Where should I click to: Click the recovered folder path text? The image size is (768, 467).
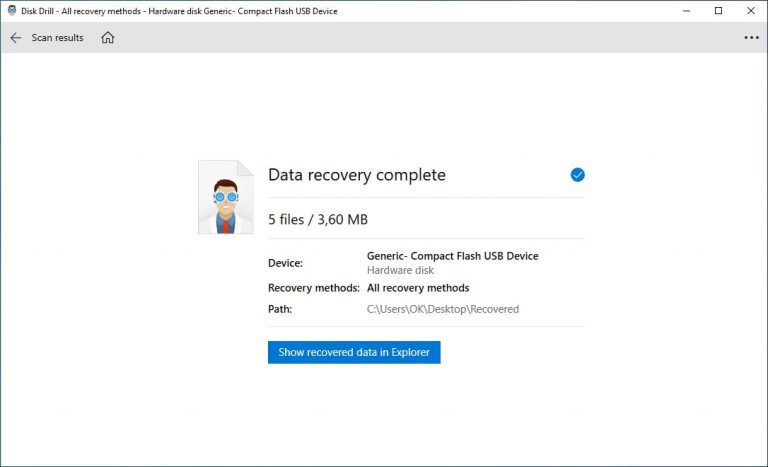tap(443, 309)
